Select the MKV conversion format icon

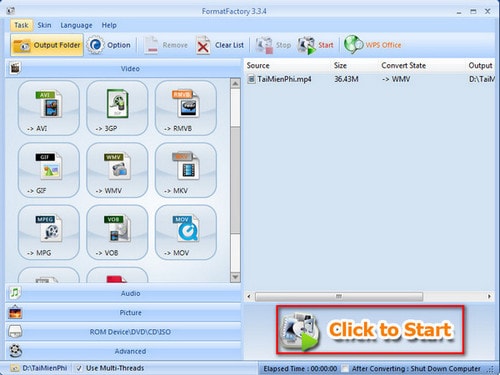pyautogui.click(x=186, y=170)
